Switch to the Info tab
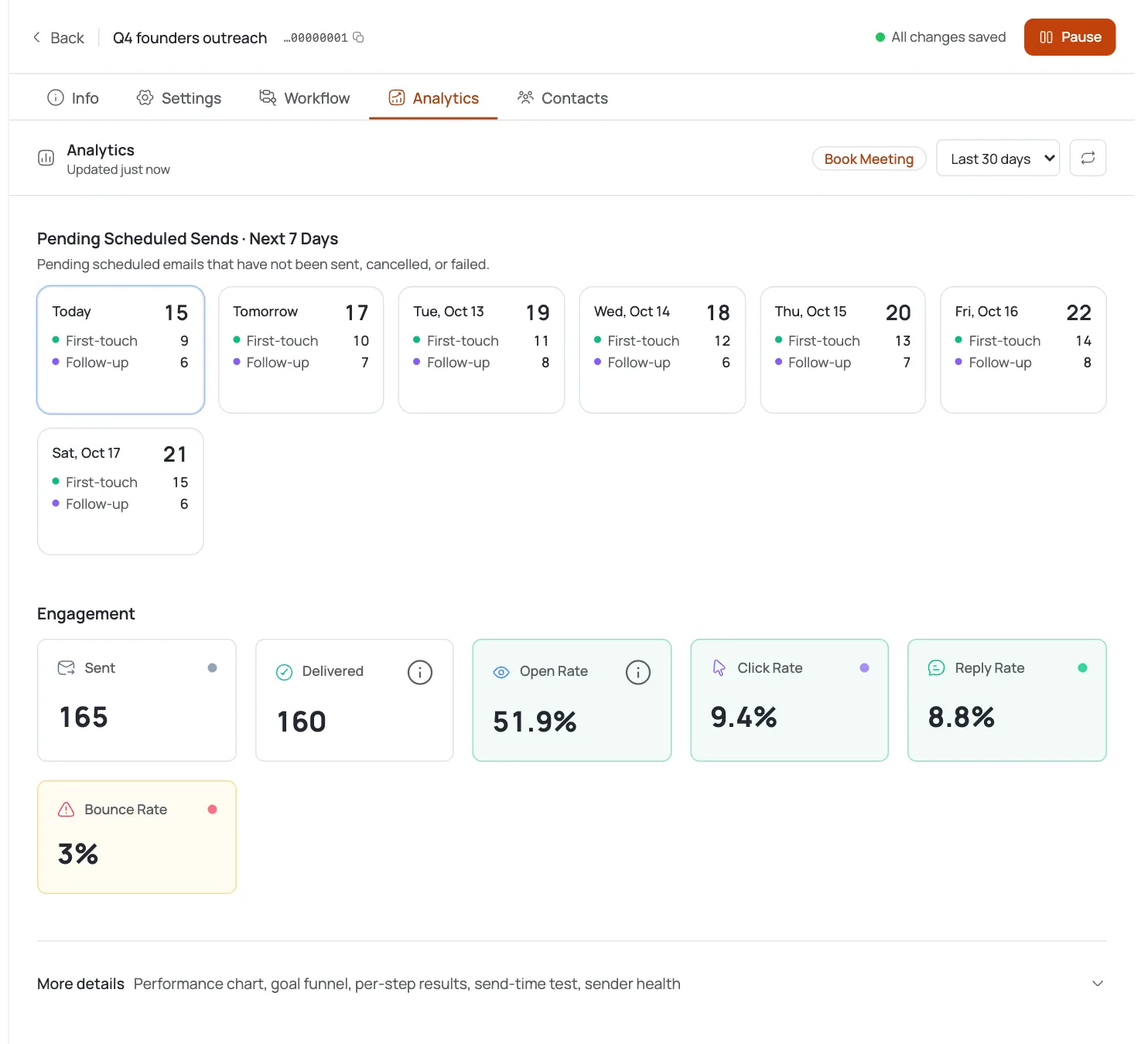This screenshot has width=1148, height=1044. (x=73, y=97)
